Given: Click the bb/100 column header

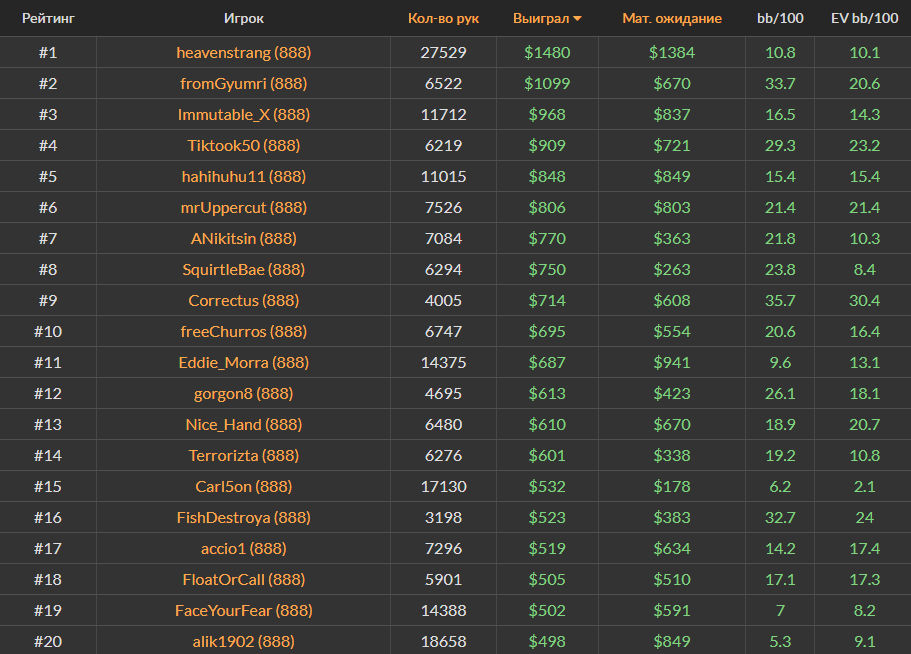Looking at the screenshot, I should point(779,19).
